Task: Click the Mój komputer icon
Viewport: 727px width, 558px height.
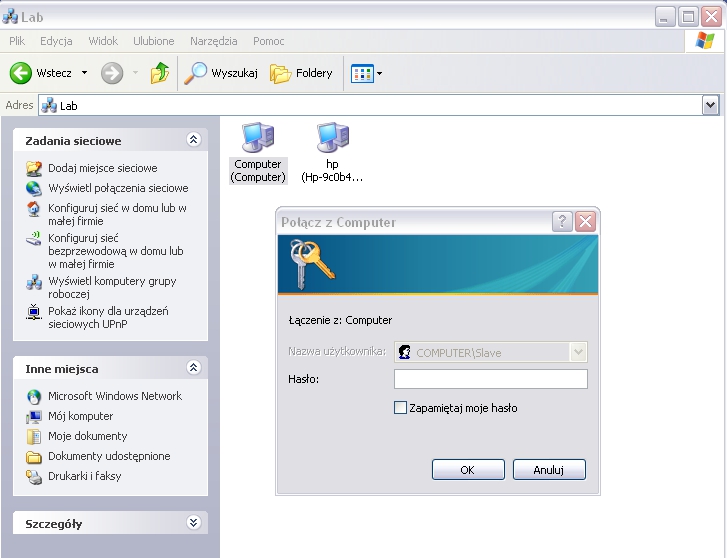Action: (34, 417)
